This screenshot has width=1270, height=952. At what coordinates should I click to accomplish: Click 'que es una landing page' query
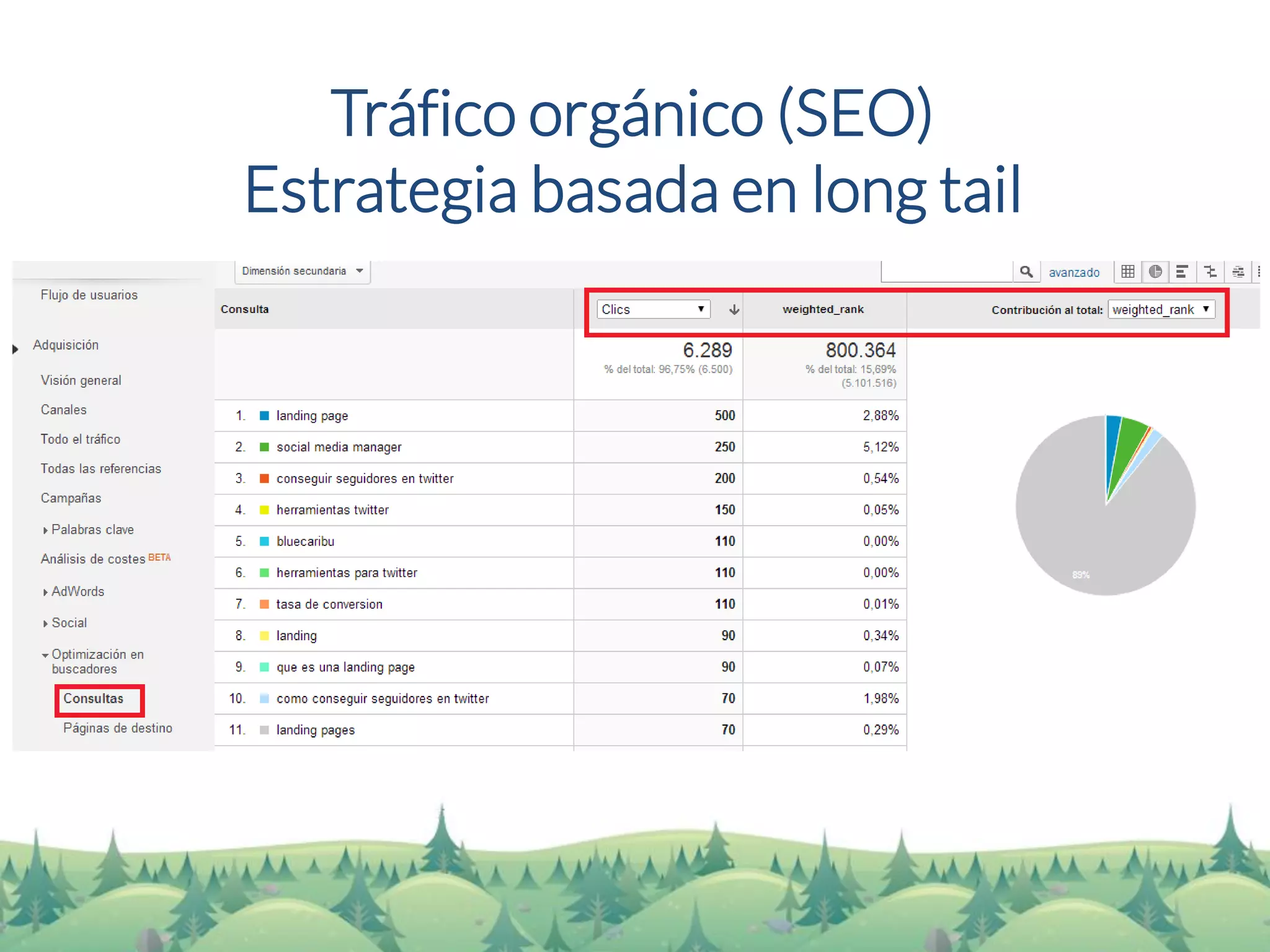345,668
